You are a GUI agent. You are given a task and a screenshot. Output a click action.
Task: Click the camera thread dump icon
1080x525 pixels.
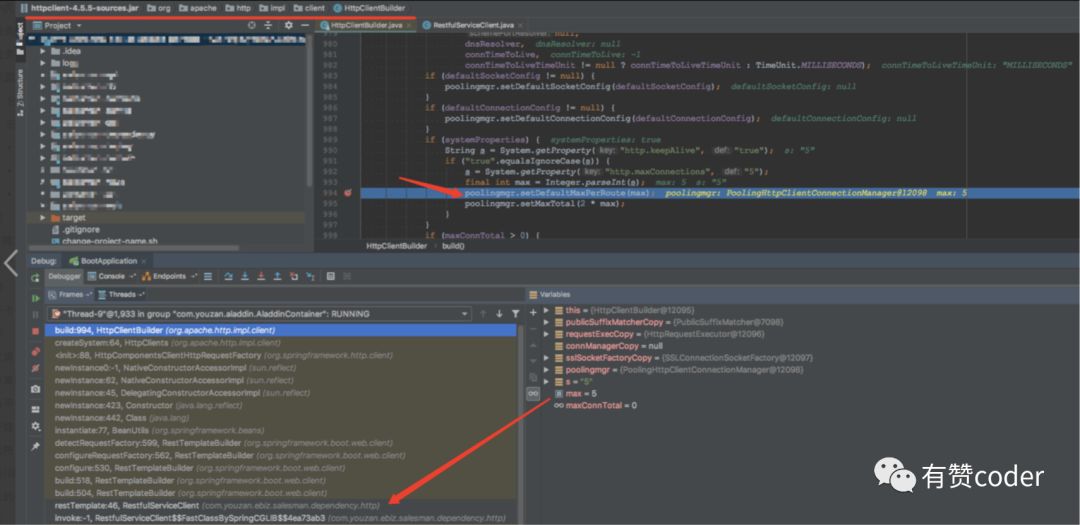pos(36,388)
